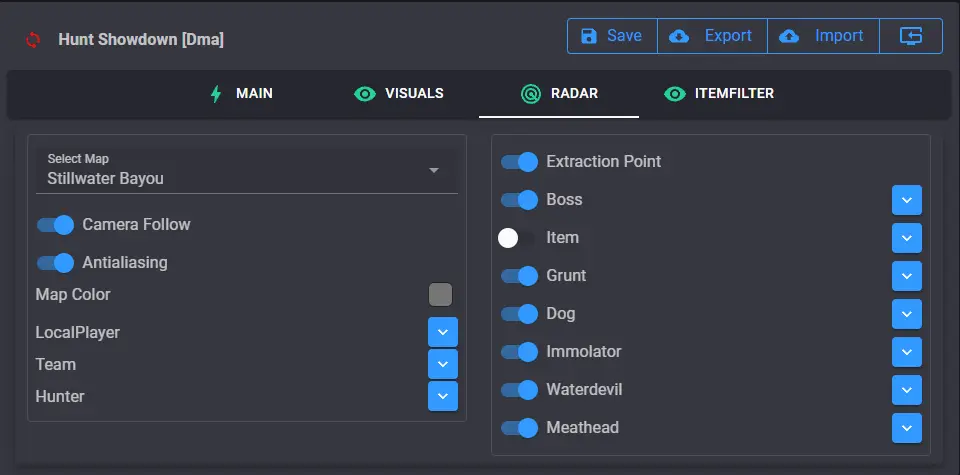Open the Select Map dropdown
The image size is (960, 475).
247,171
